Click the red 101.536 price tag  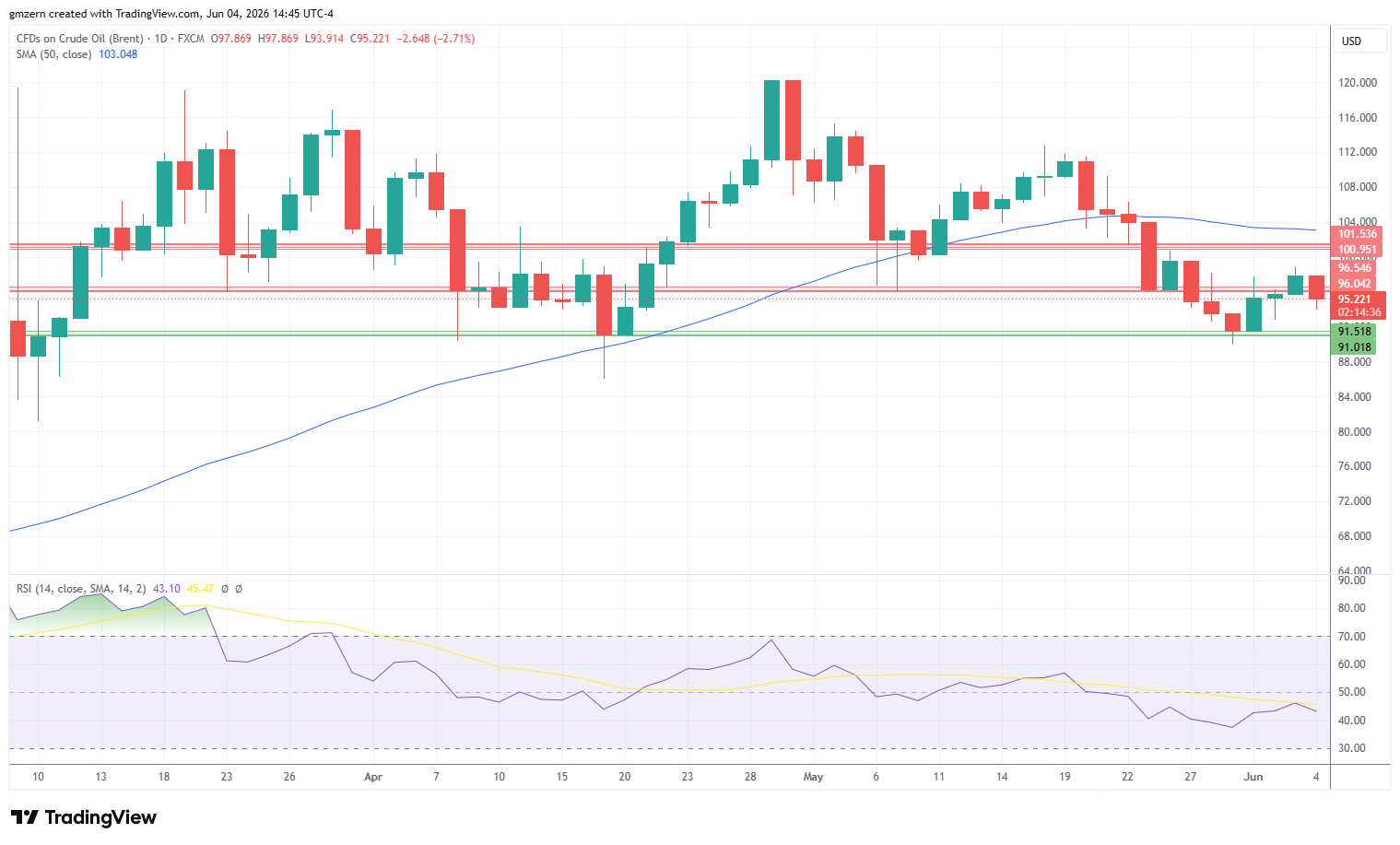point(1357,234)
